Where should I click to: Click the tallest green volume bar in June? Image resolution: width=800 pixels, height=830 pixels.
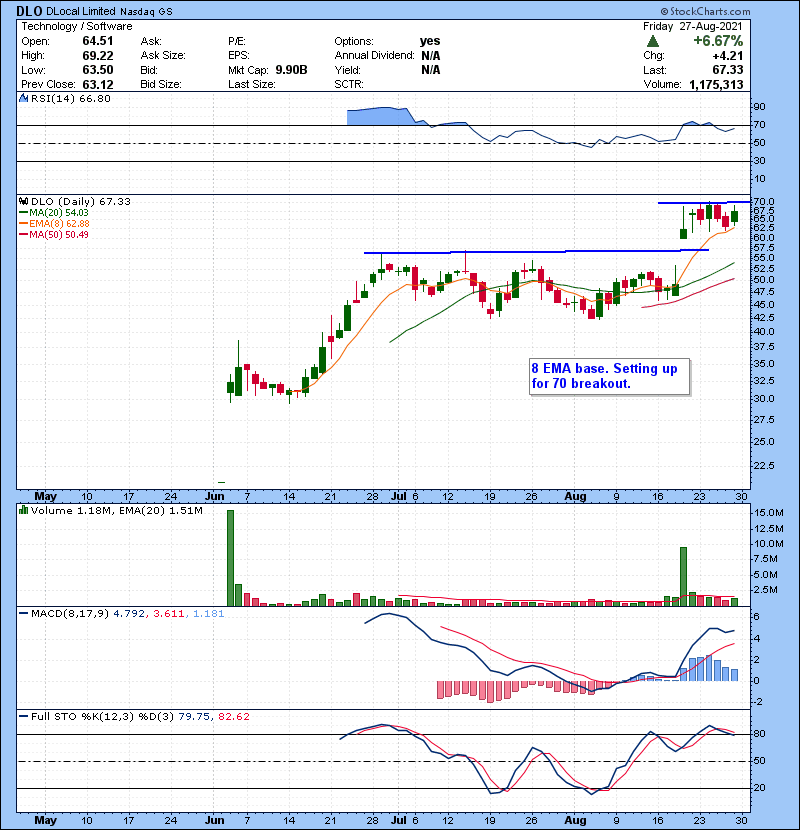231,557
